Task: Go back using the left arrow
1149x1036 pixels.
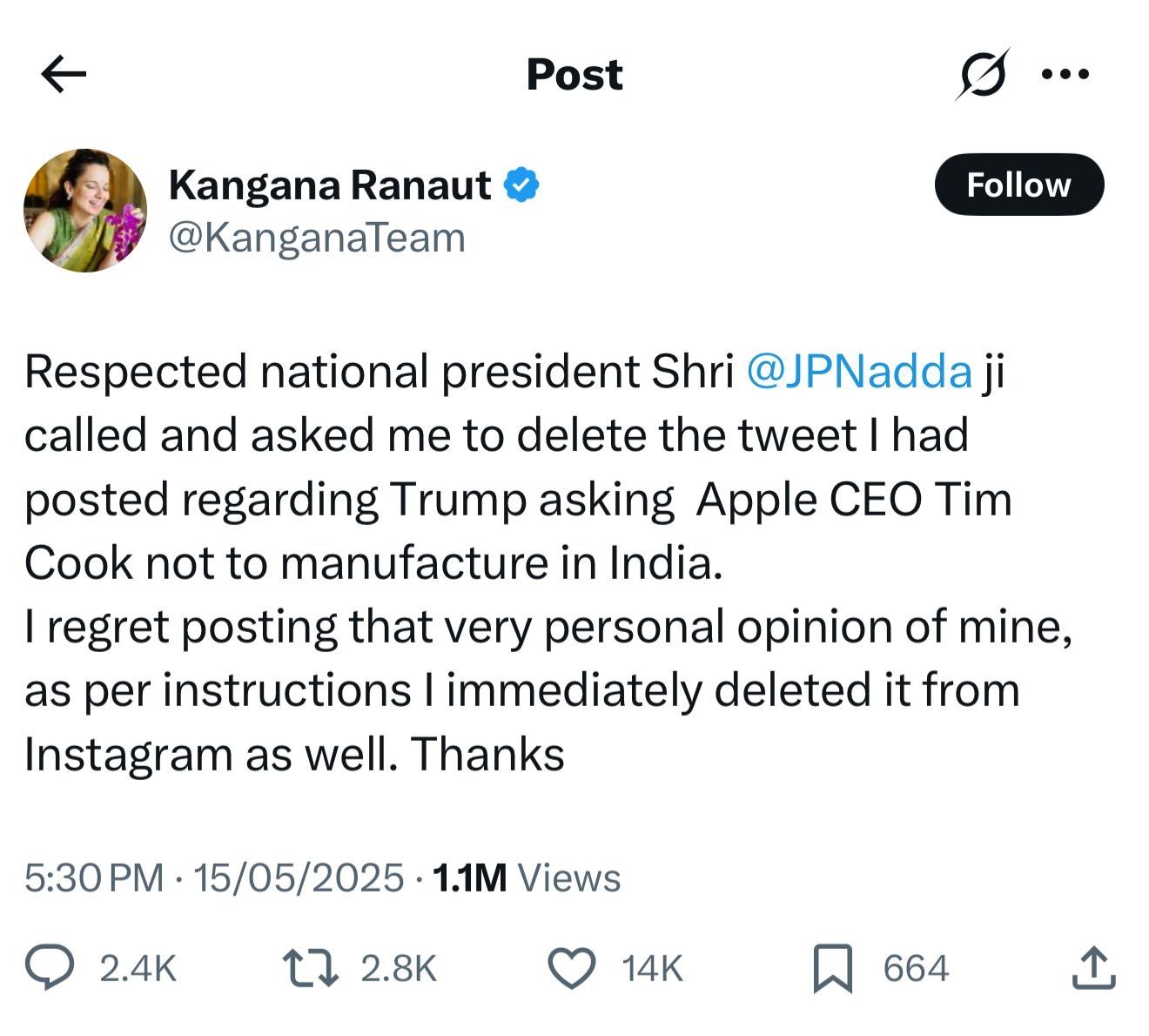Action: pos(64,74)
